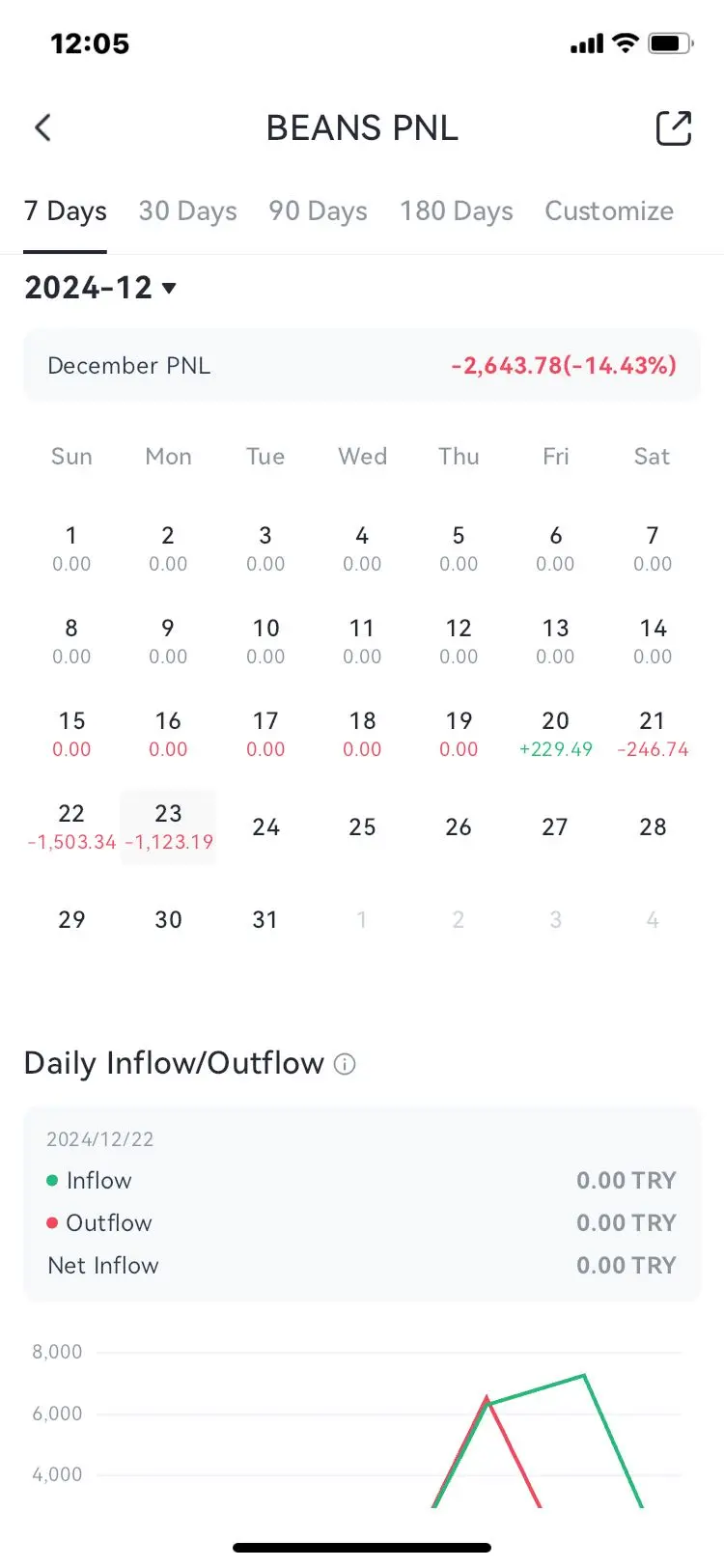Select December 22 with -1,503.34 loss
Viewport: 724px width, 1568px height.
(x=71, y=826)
